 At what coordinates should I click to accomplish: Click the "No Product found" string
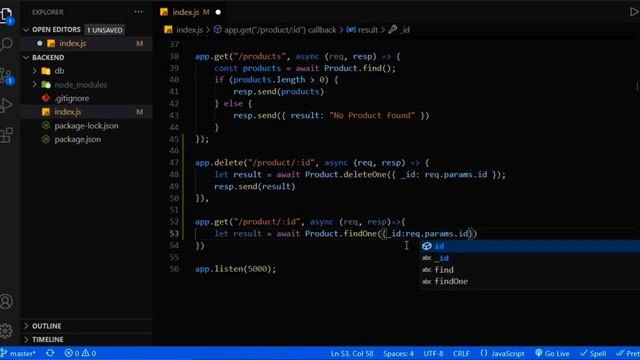[x=372, y=116]
